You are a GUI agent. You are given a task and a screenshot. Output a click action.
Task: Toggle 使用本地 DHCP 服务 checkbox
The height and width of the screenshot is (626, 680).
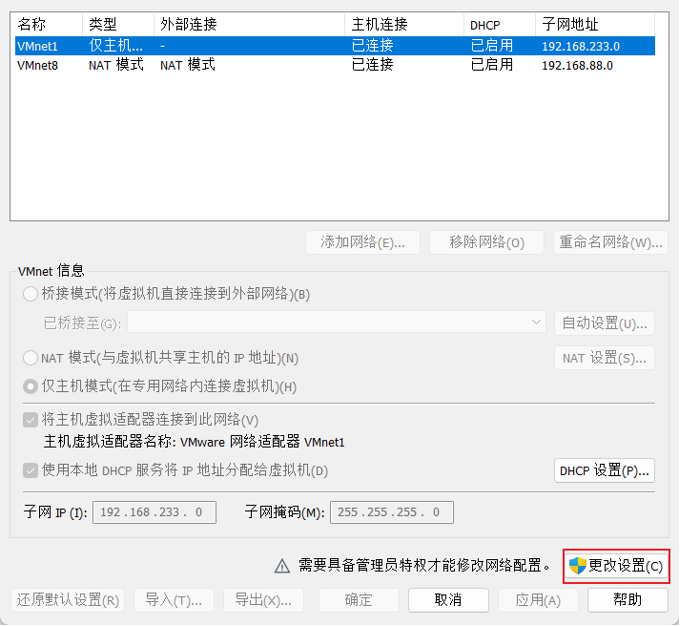30,470
